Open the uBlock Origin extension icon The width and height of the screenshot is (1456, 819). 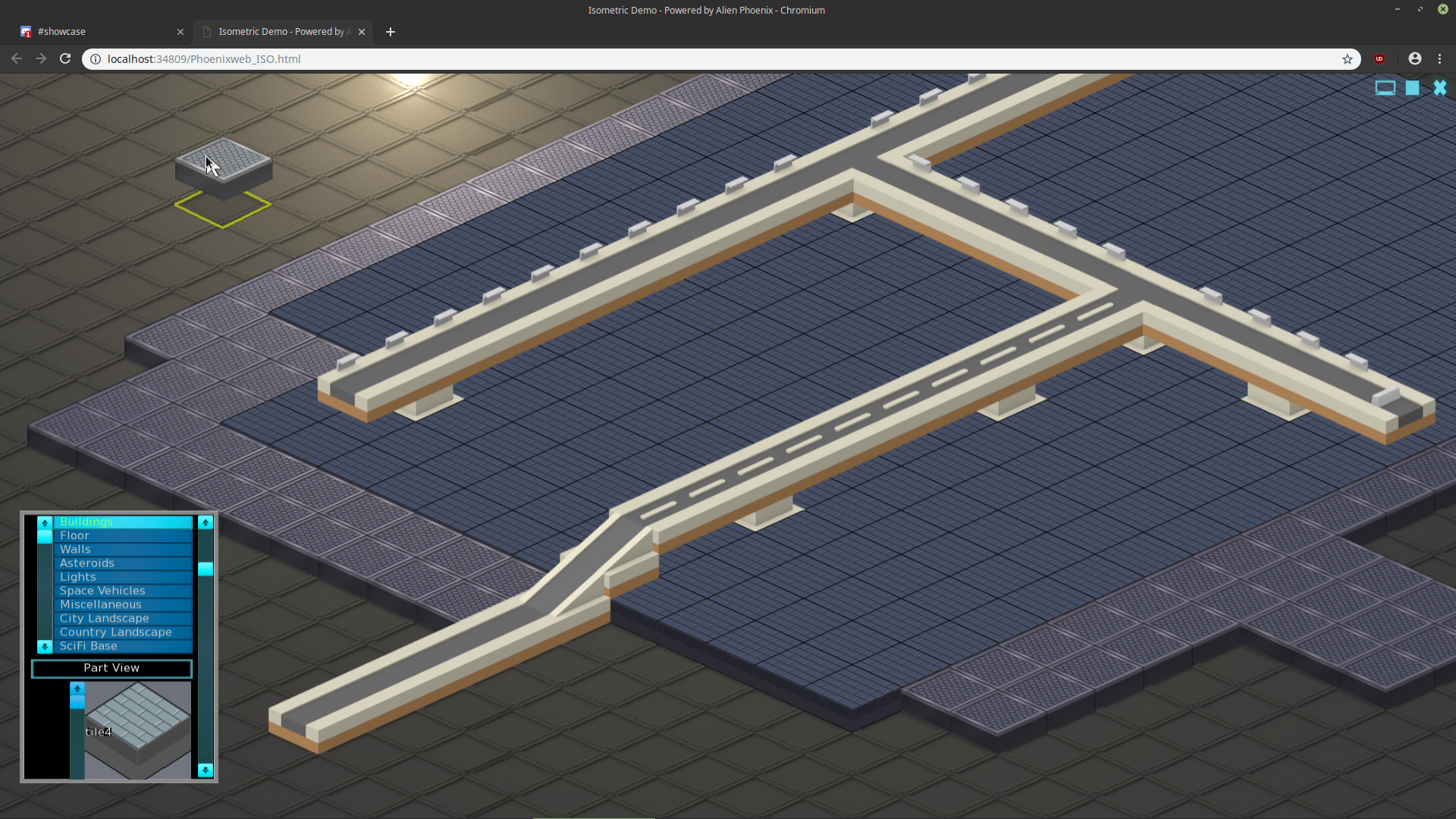[x=1379, y=59]
